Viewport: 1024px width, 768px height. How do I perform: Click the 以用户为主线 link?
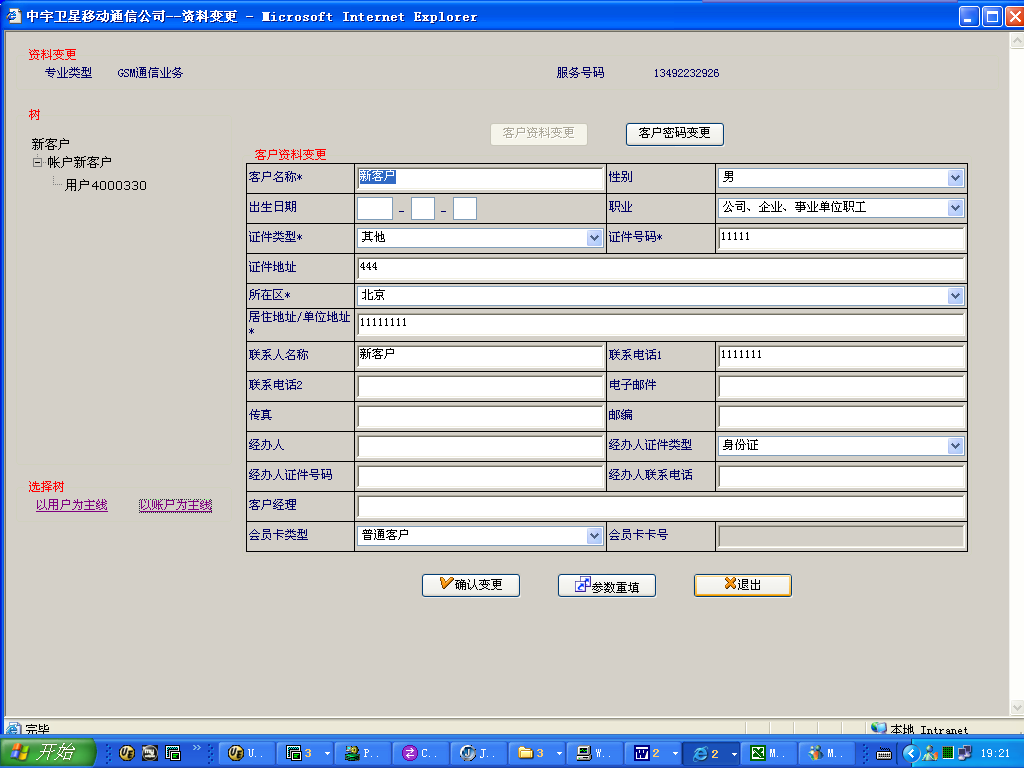click(71, 506)
